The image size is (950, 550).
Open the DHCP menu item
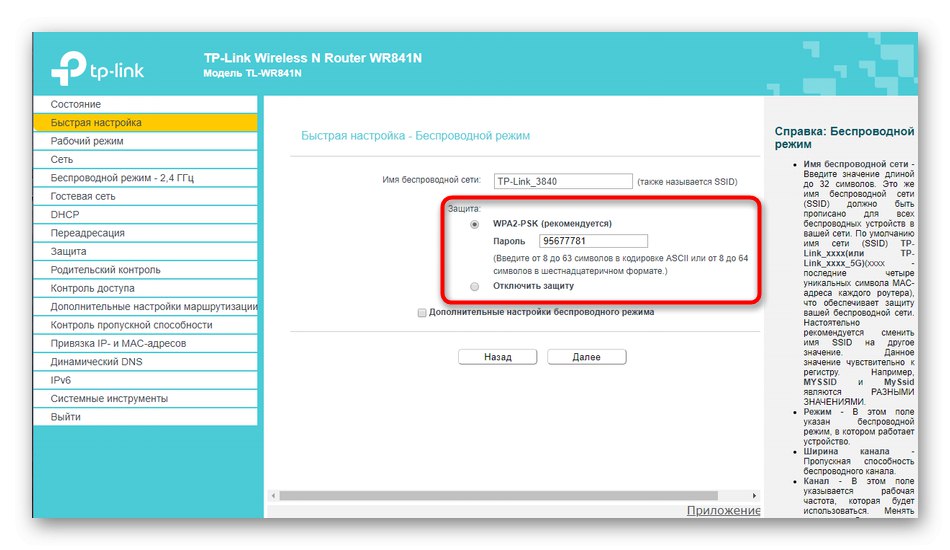pyautogui.click(x=145, y=214)
